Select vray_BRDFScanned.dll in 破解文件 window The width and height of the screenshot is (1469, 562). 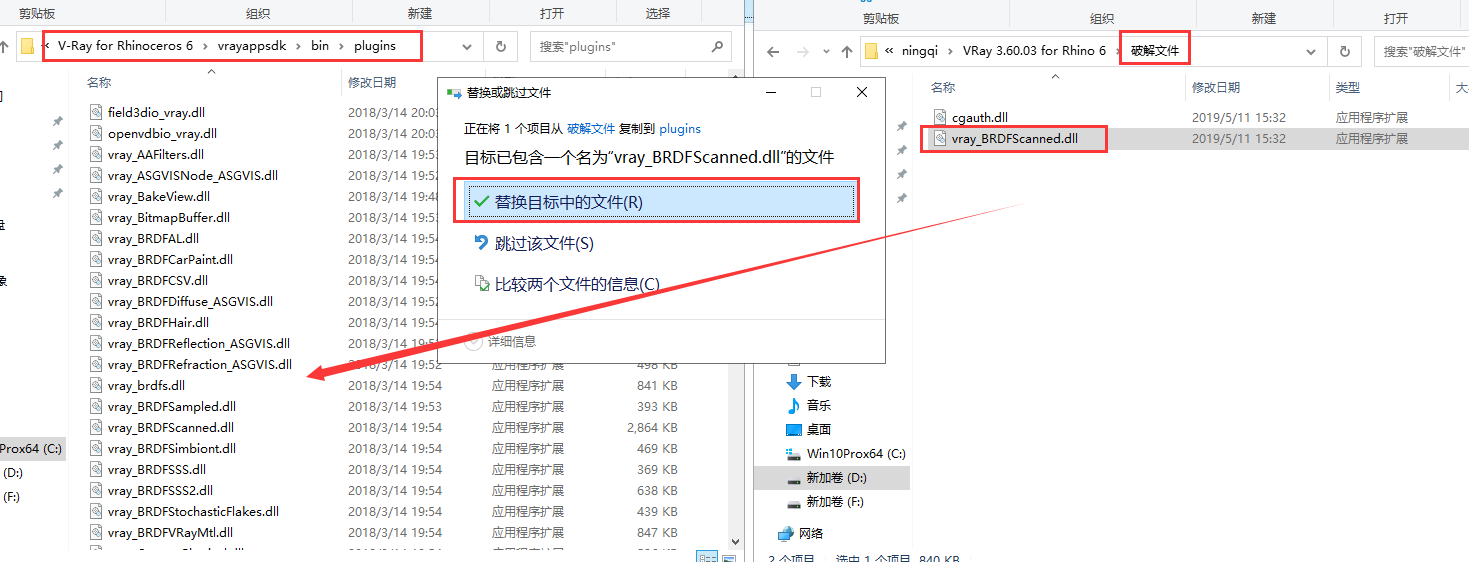point(1014,139)
